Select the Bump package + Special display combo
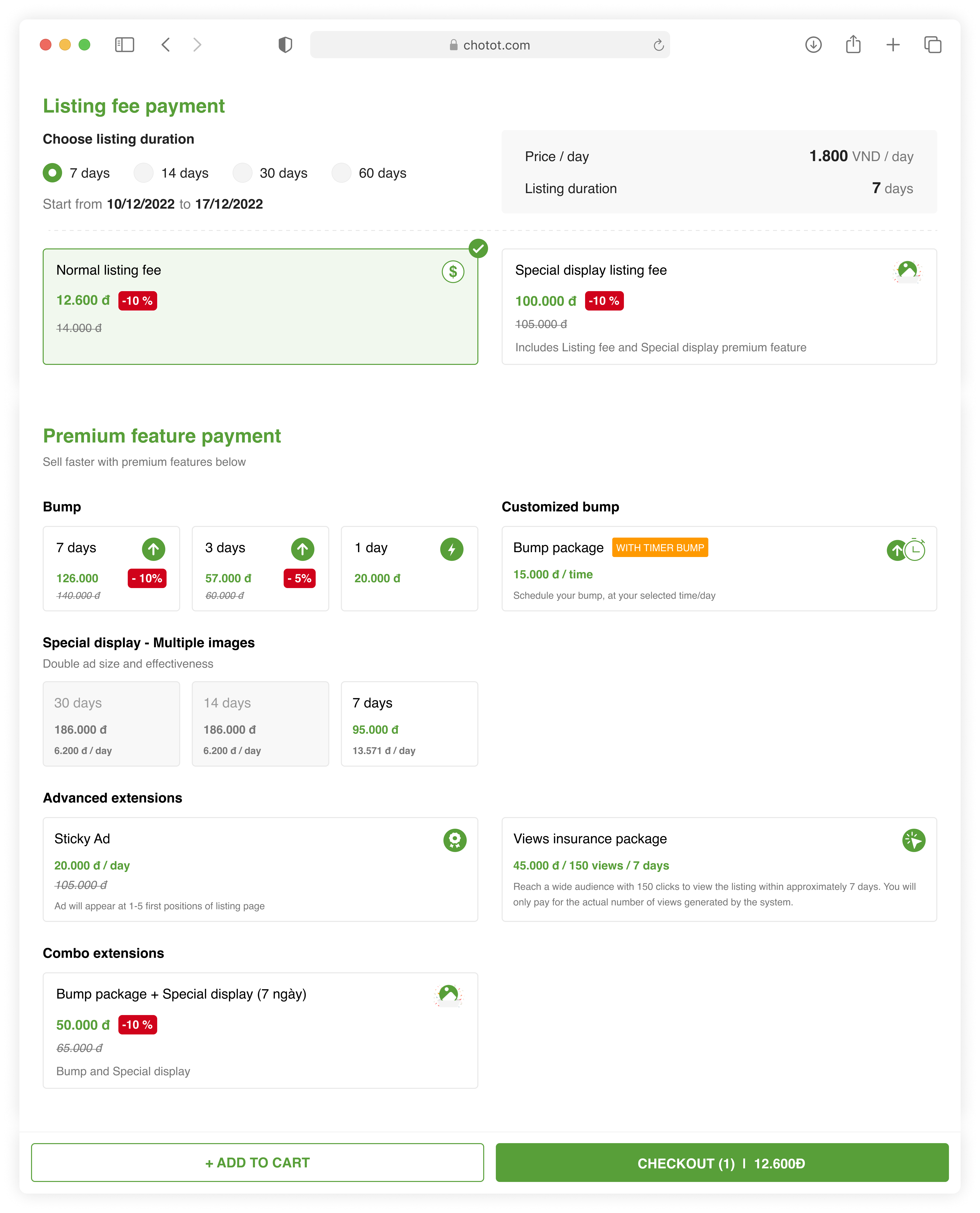This screenshot has width=980, height=1213. pyautogui.click(x=261, y=1030)
